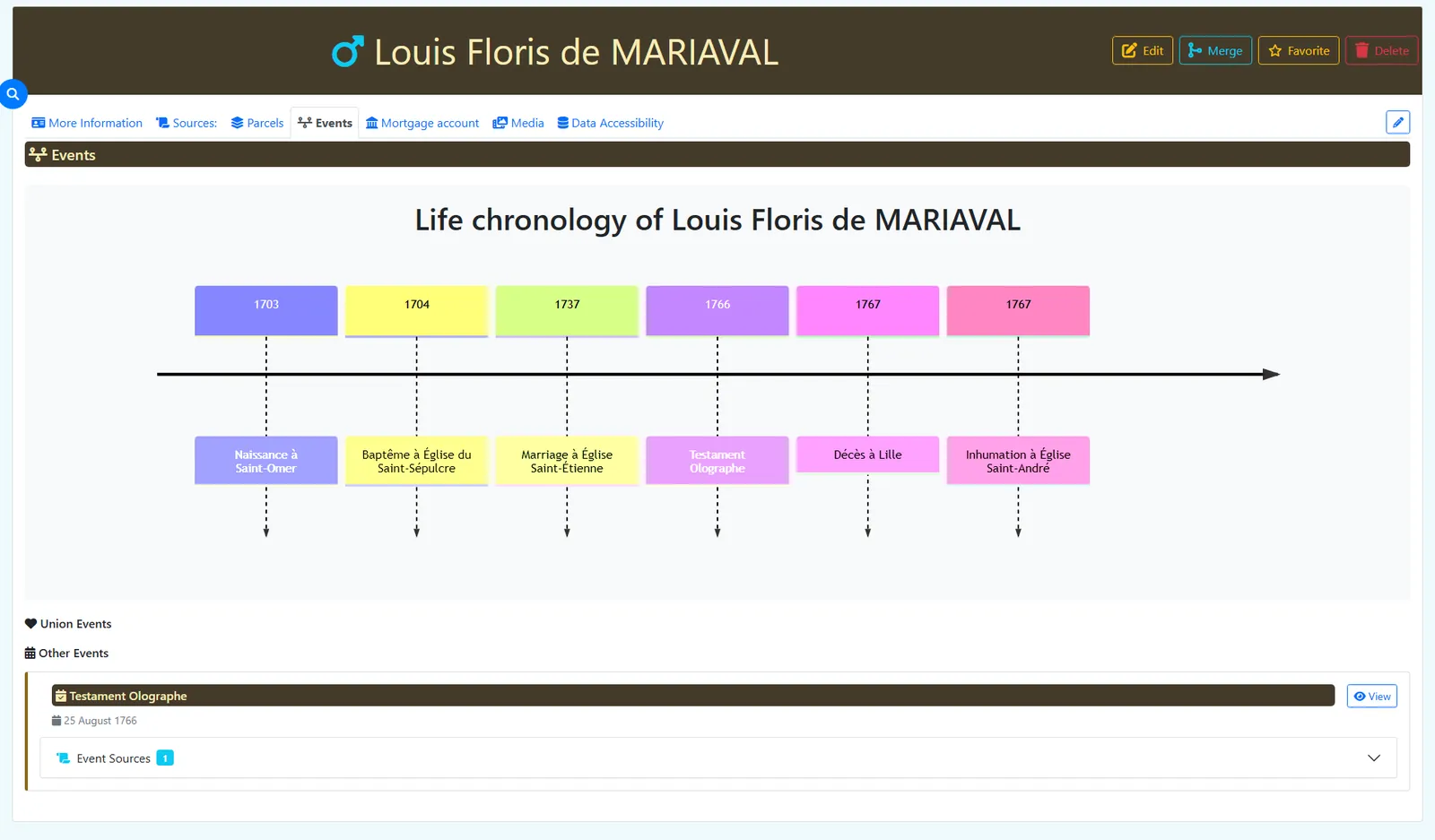Click the male gender symbol icon
This screenshot has width=1435, height=840.
click(348, 52)
